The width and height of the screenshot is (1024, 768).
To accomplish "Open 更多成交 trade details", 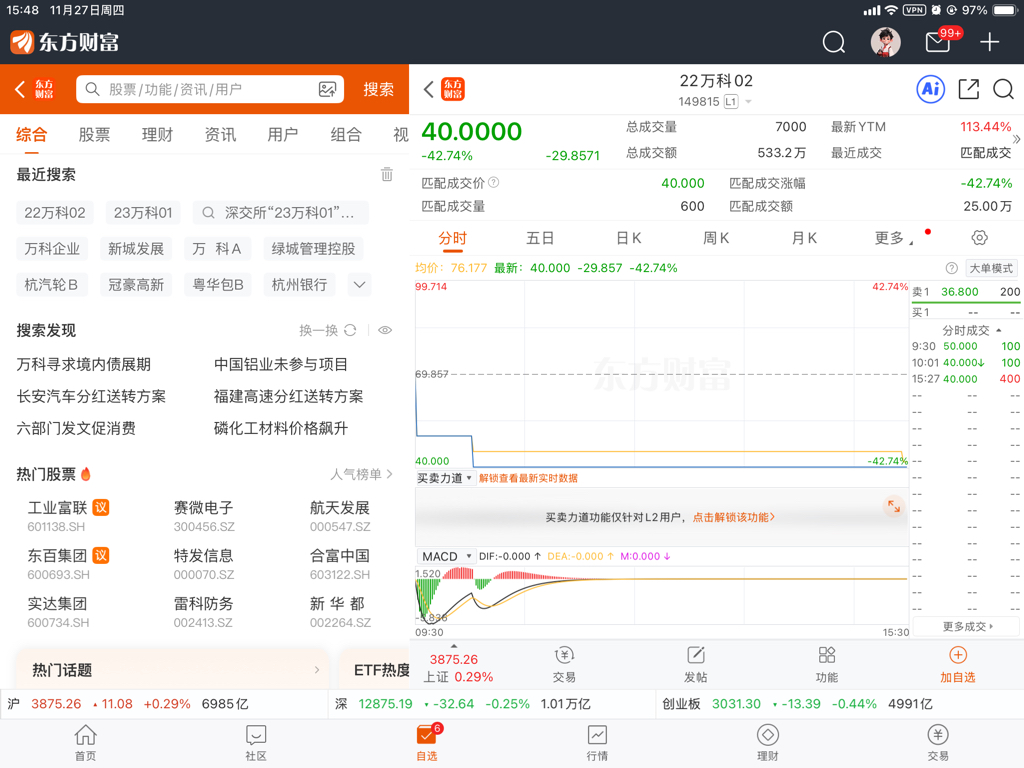I will [x=967, y=627].
